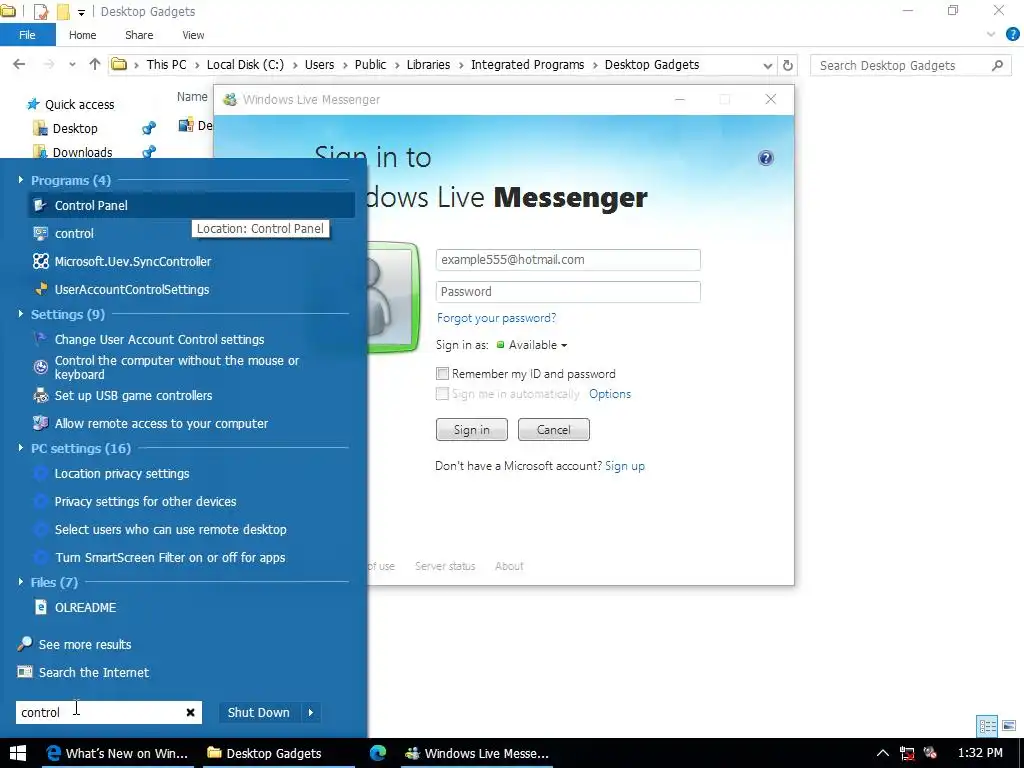Viewport: 1024px width, 768px height.
Task: Open the Share ribbon tab
Action: (139, 35)
